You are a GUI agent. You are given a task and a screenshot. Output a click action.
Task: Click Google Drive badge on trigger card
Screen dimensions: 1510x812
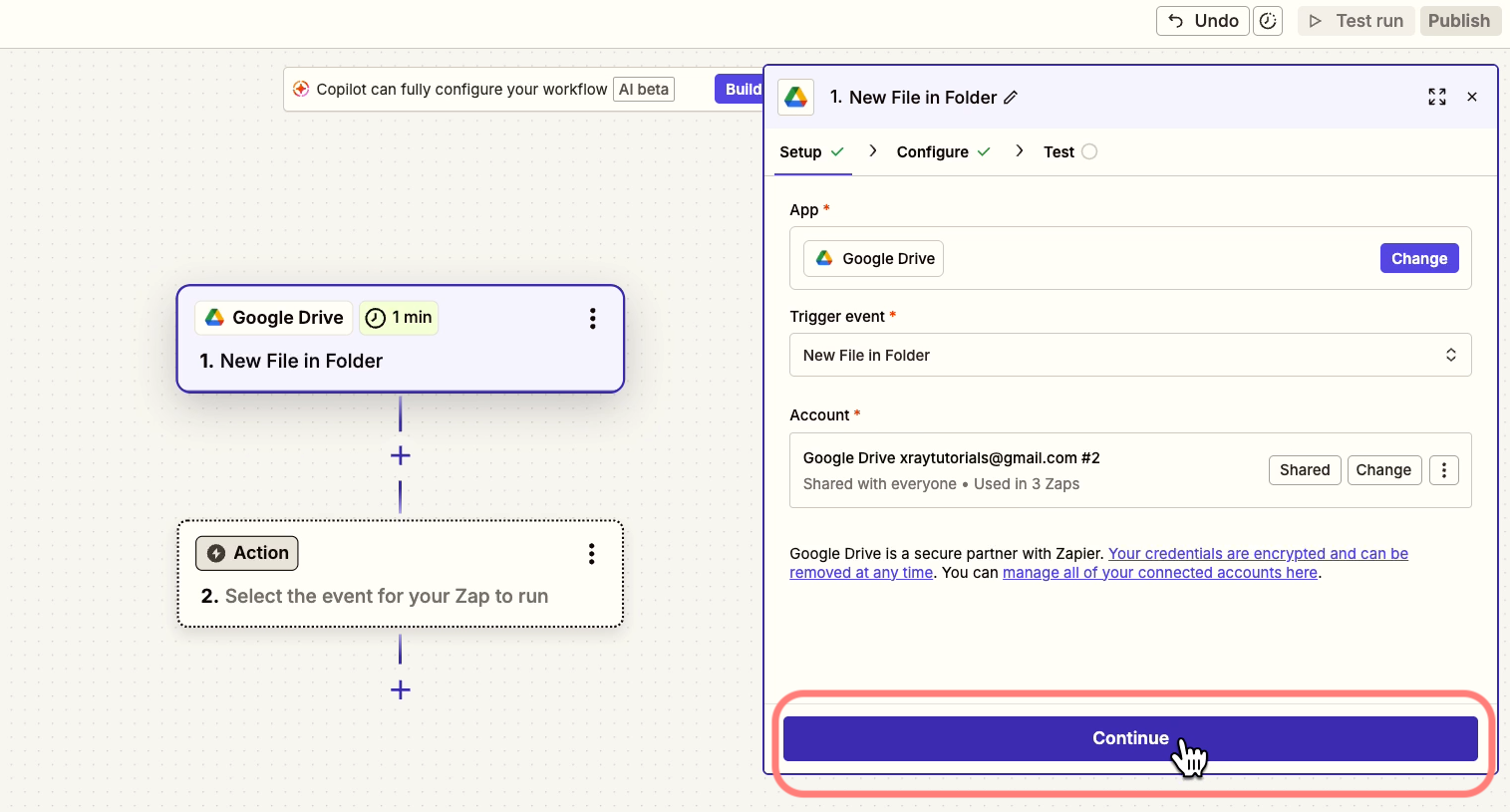coord(274,318)
